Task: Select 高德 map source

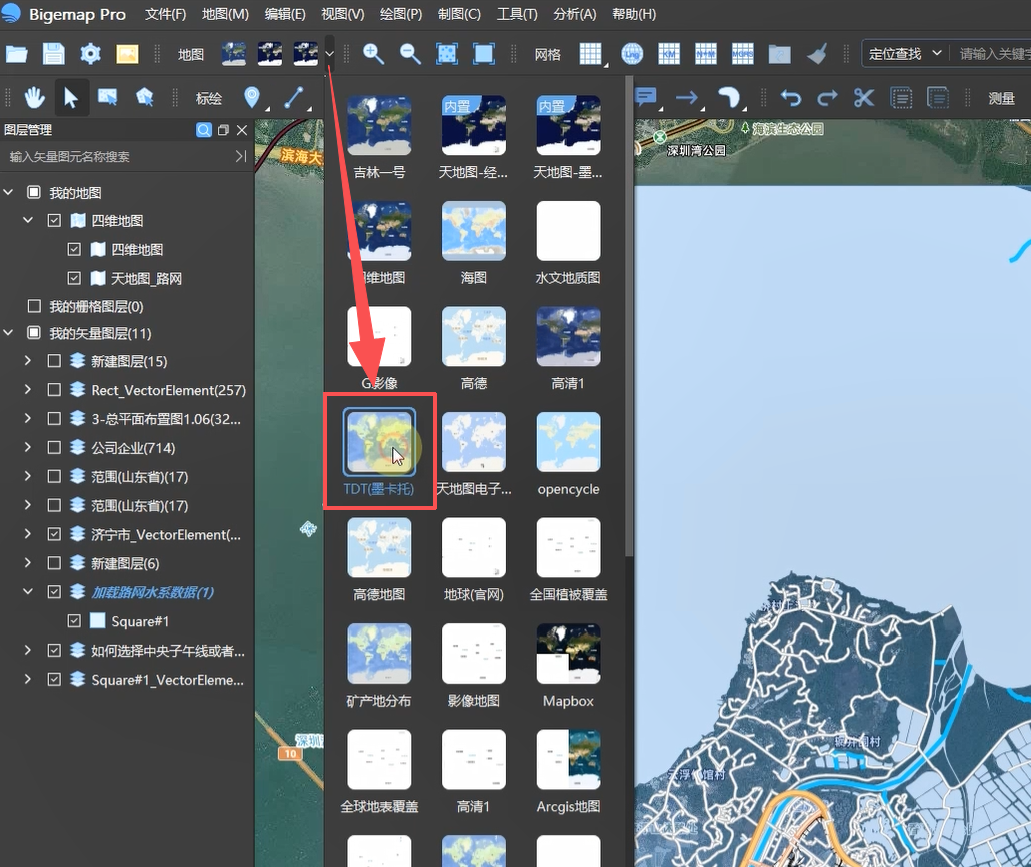Action: click(474, 348)
